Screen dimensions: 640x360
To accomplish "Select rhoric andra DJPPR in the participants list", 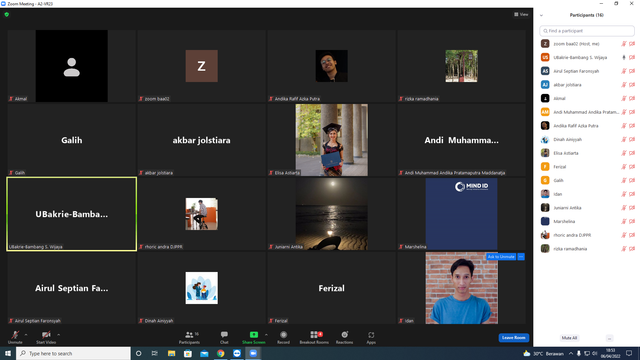I will [x=587, y=235].
